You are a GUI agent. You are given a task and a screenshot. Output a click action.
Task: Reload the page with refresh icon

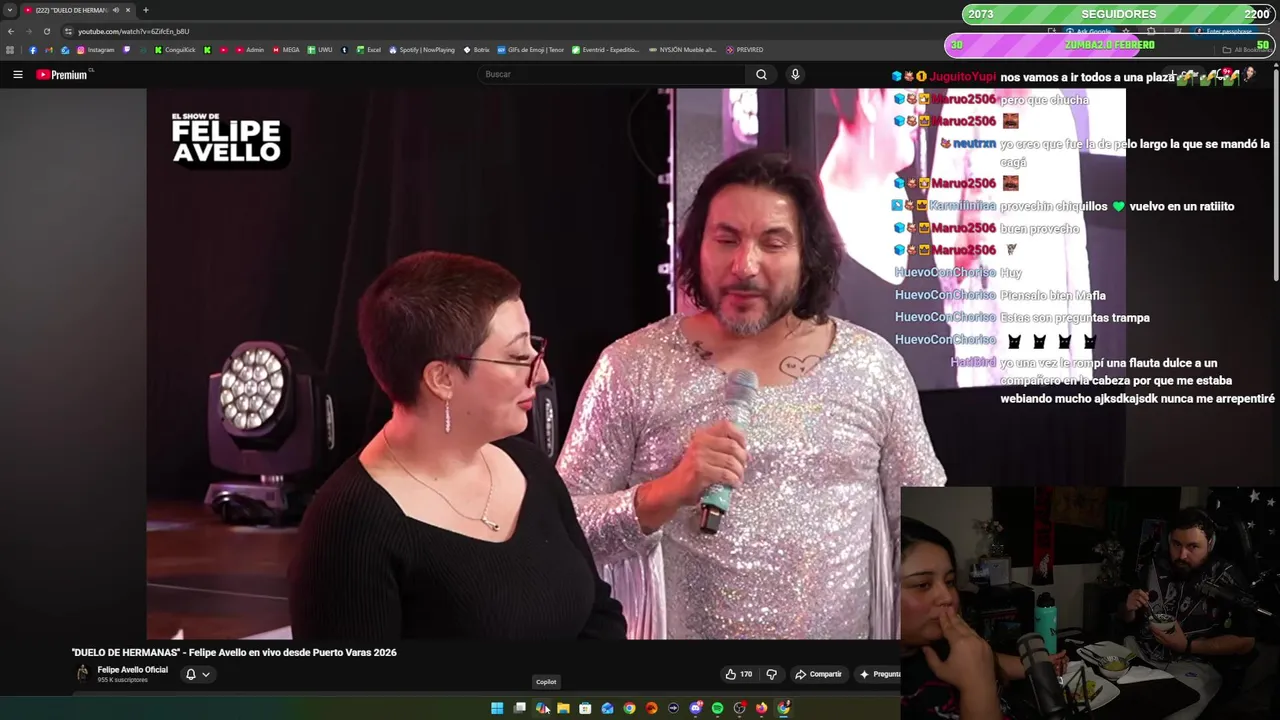click(x=47, y=31)
